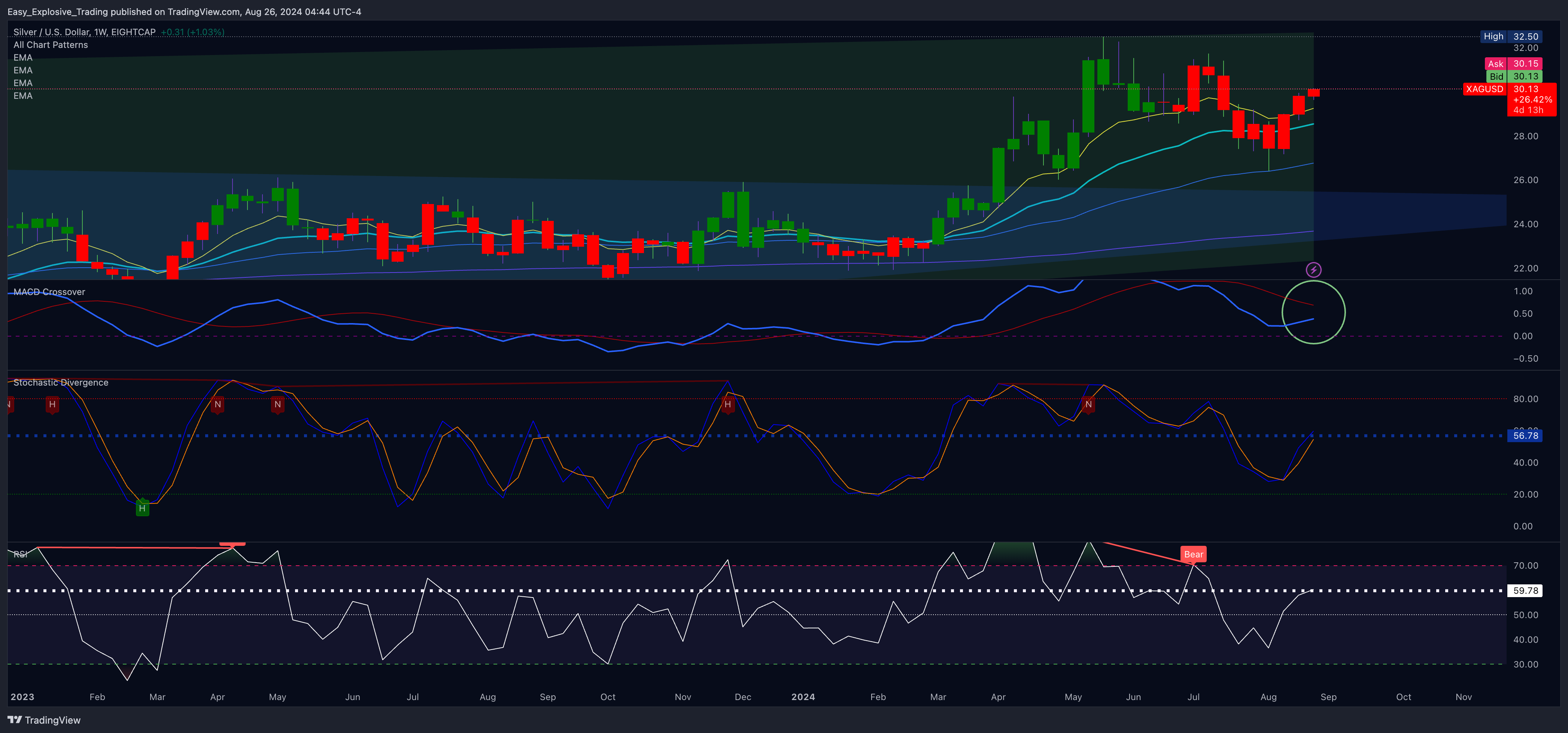Click the +26.42% change in the price tag
1568x733 pixels.
(x=1533, y=100)
